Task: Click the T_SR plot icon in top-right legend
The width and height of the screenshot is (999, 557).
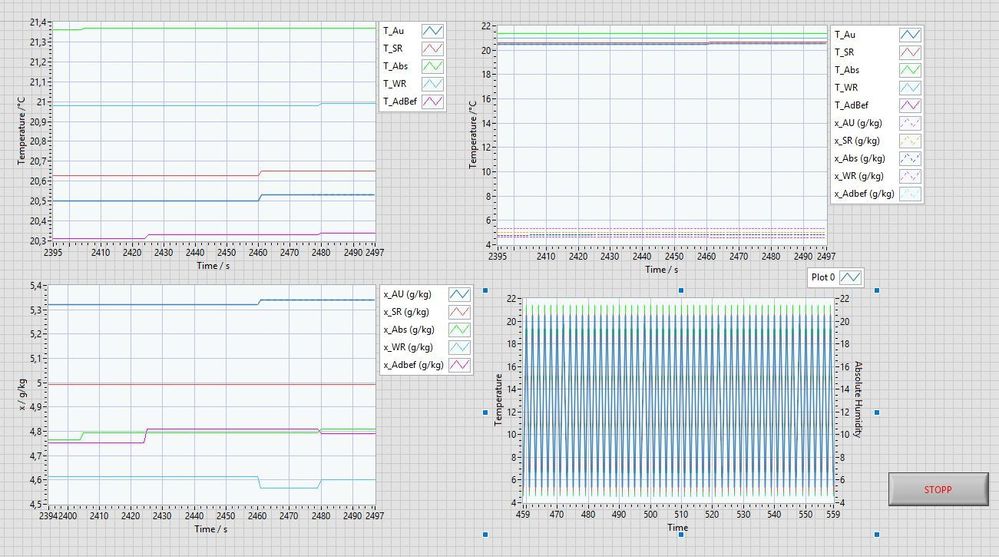Action: tap(910, 52)
